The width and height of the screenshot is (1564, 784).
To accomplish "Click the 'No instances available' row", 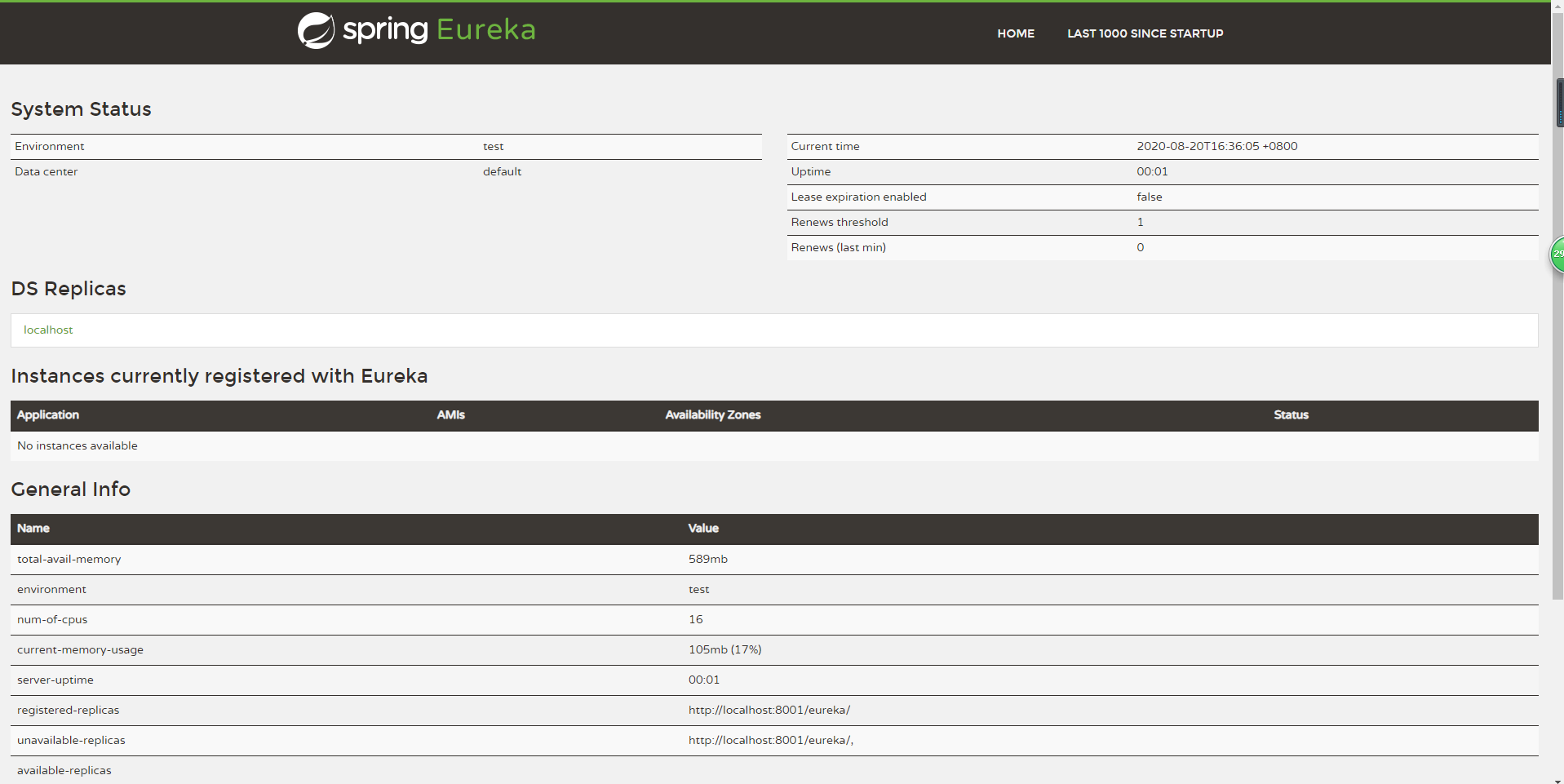I will (x=774, y=445).
